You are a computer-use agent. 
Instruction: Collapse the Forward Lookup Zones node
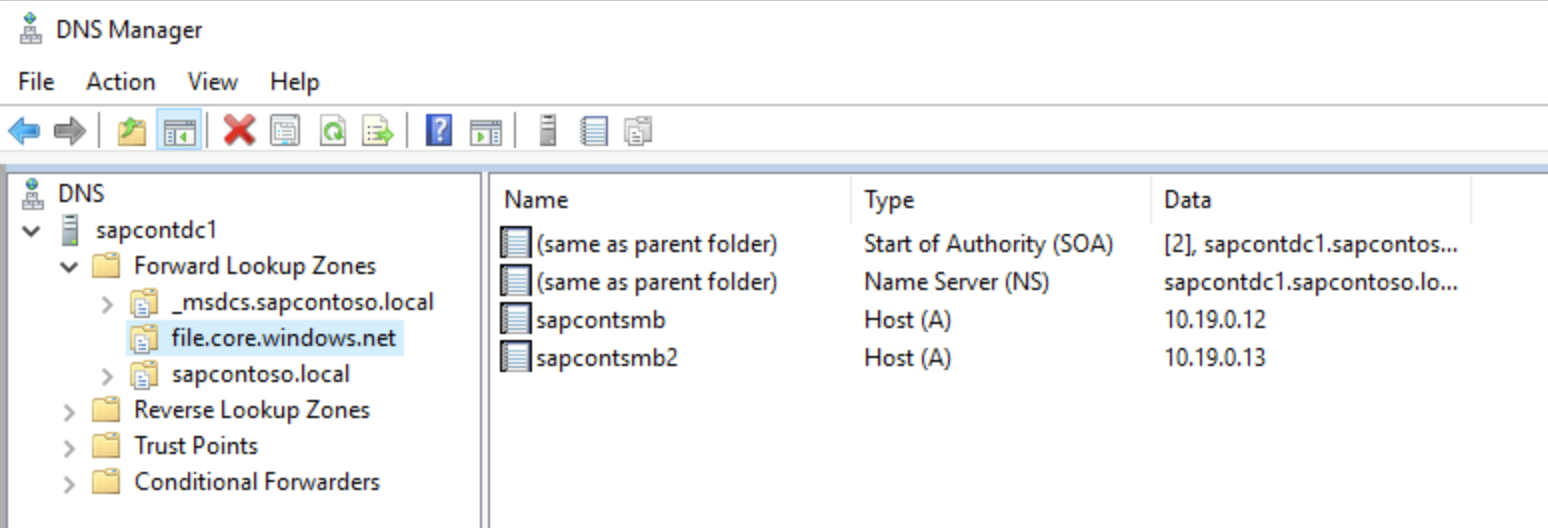click(x=69, y=267)
